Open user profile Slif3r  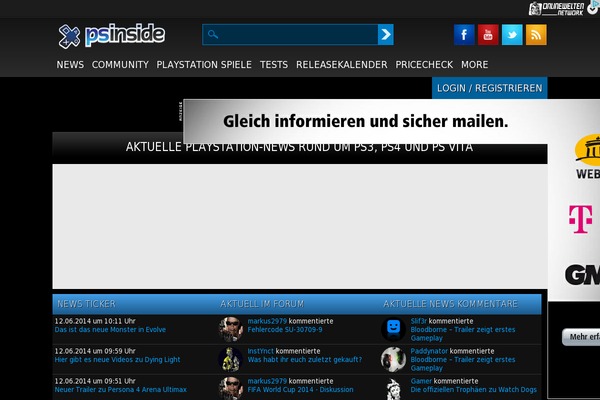[419, 321]
